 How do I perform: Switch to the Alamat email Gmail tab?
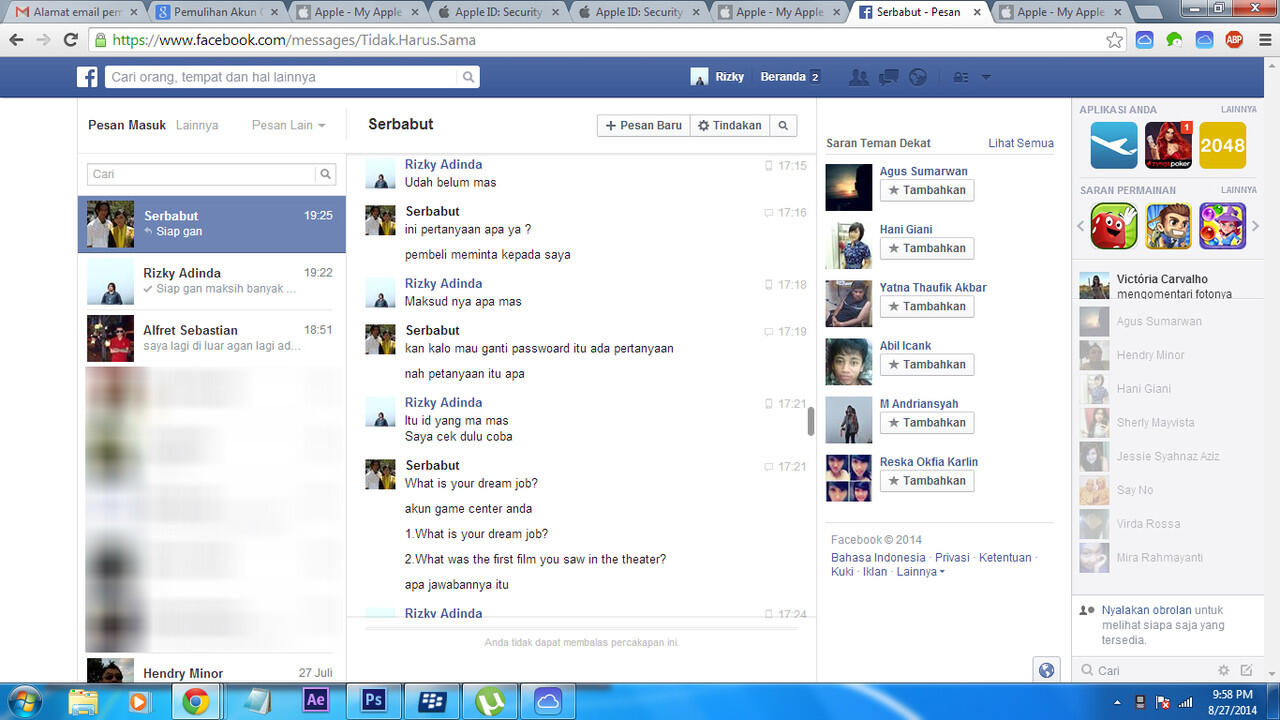point(75,12)
